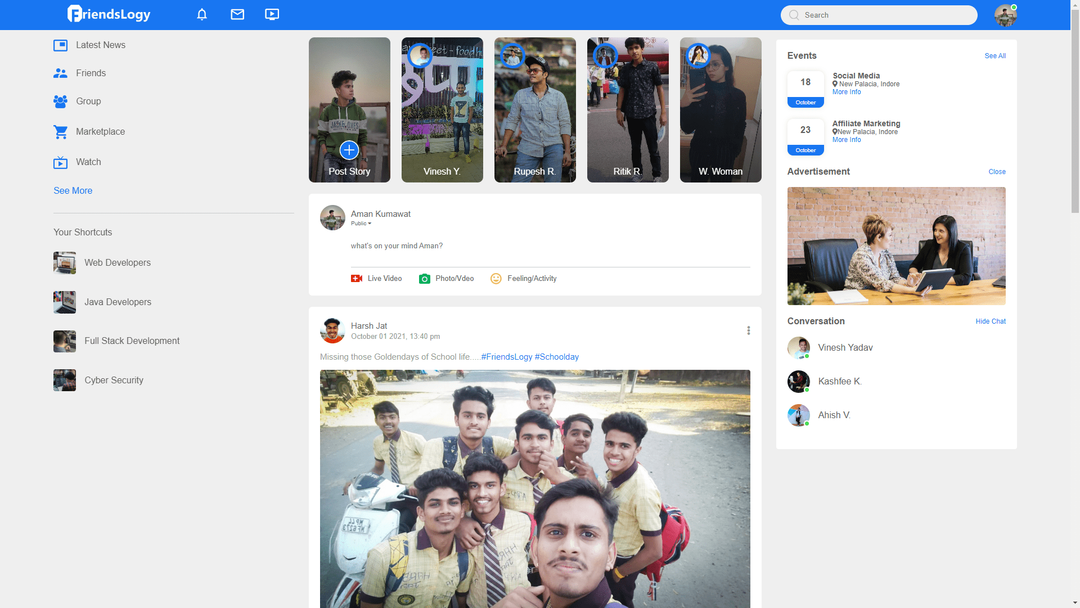The width and height of the screenshot is (1080, 608).
Task: Click the video watch icon in navbar
Action: click(272, 15)
